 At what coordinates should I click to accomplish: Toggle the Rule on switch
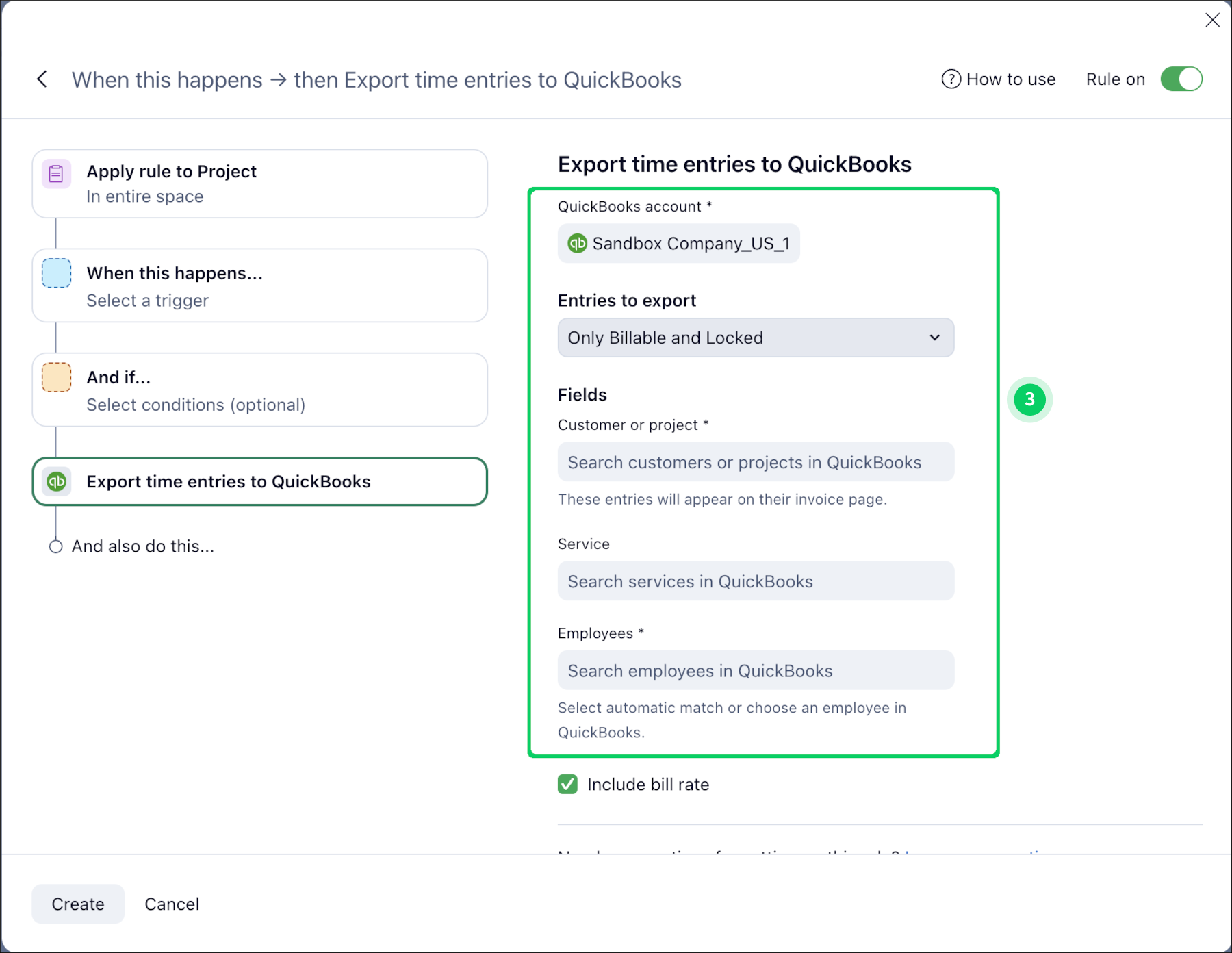[1181, 79]
